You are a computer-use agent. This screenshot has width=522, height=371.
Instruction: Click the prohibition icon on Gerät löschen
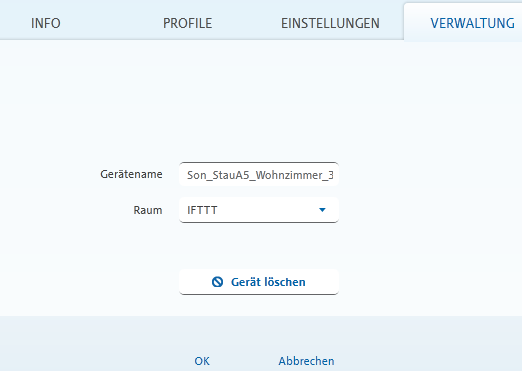click(217, 282)
